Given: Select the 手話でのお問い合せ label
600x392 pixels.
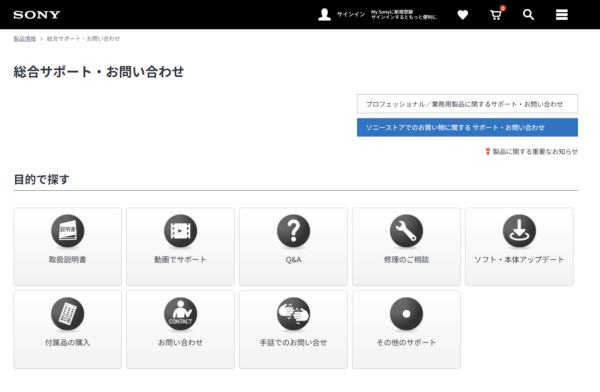Looking at the screenshot, I should 293,343.
